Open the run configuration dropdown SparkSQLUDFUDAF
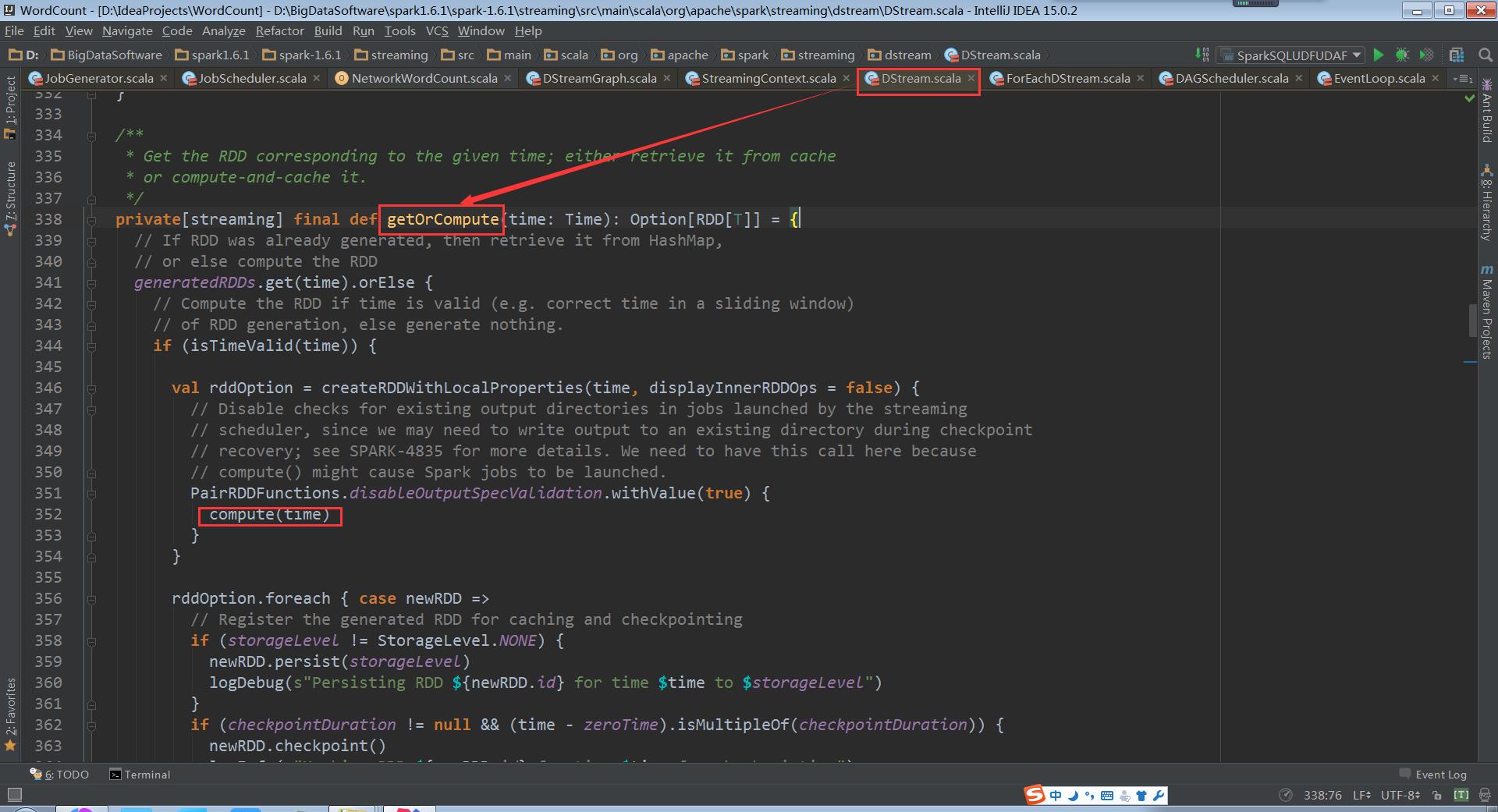This screenshot has width=1498, height=812. (1292, 55)
